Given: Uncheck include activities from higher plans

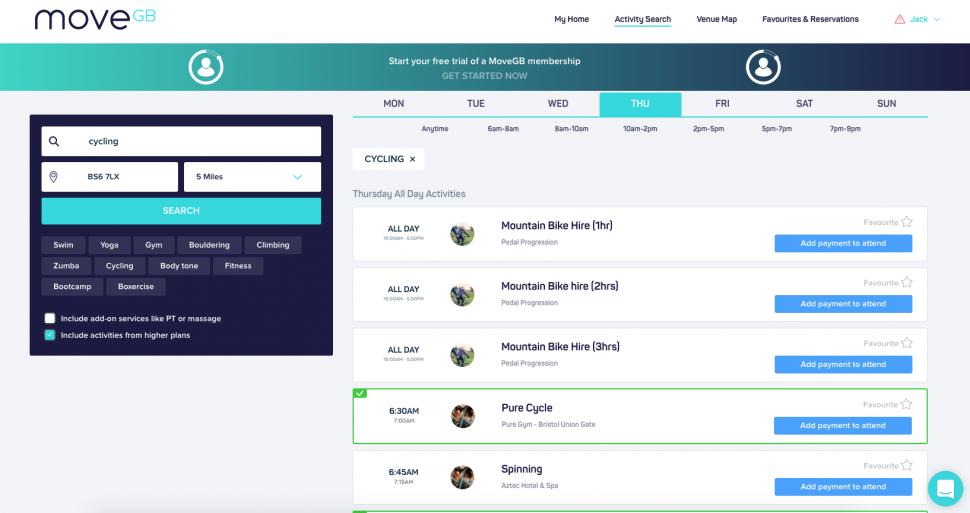Looking at the screenshot, I should click(x=50, y=335).
